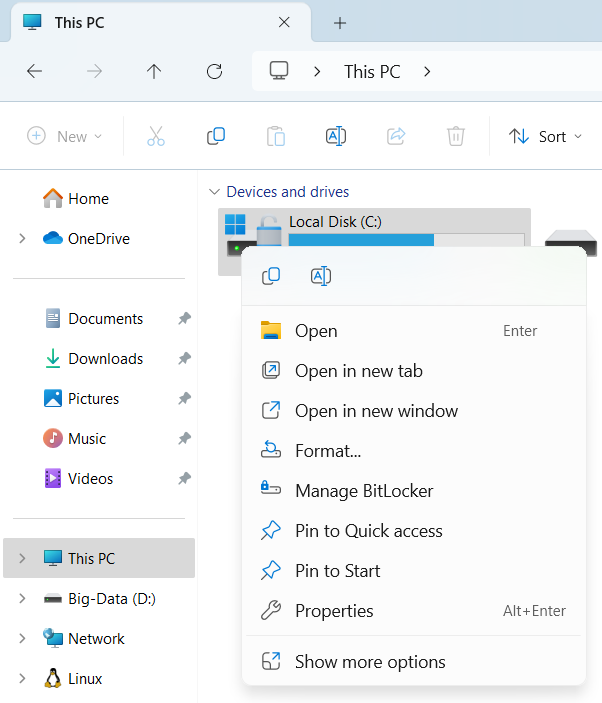Select Linux in the navigation pane
The height and width of the screenshot is (703, 602).
pyautogui.click(x=73, y=678)
